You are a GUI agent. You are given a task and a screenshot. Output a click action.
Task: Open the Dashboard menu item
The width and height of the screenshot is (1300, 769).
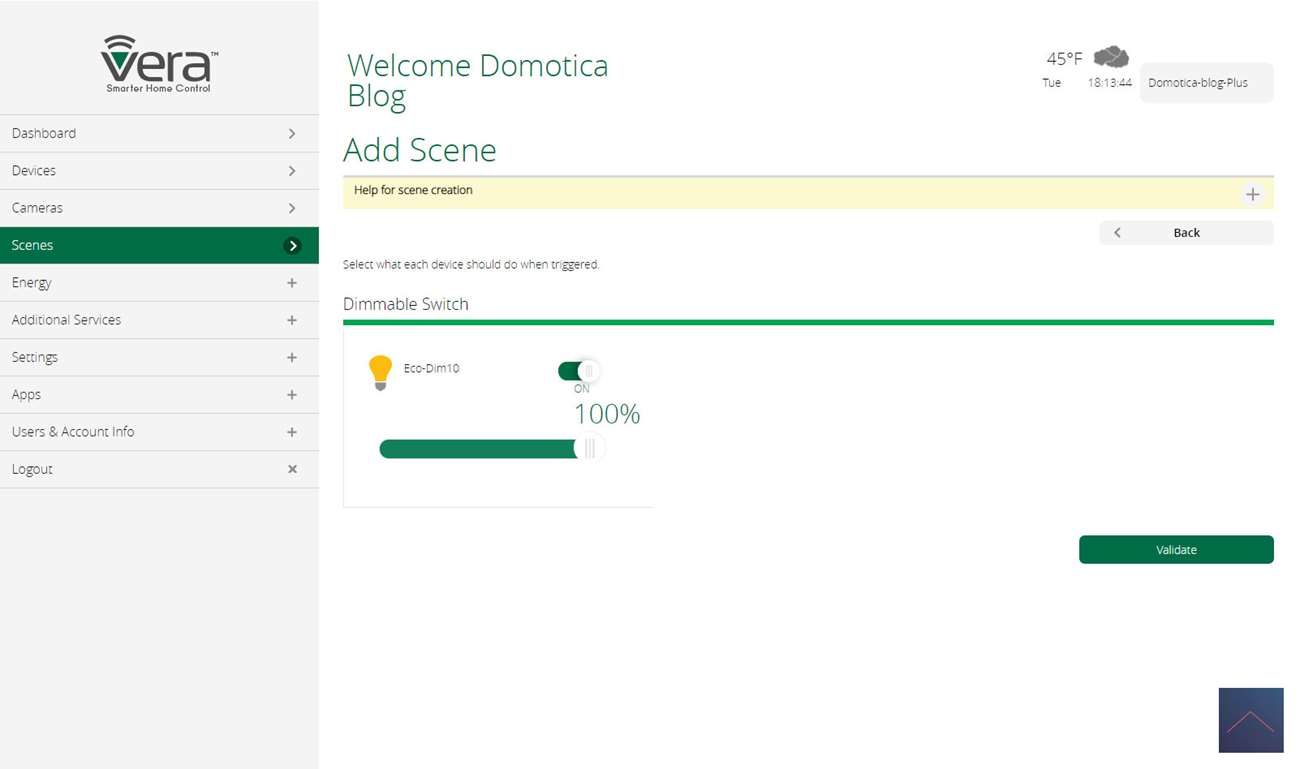159,133
